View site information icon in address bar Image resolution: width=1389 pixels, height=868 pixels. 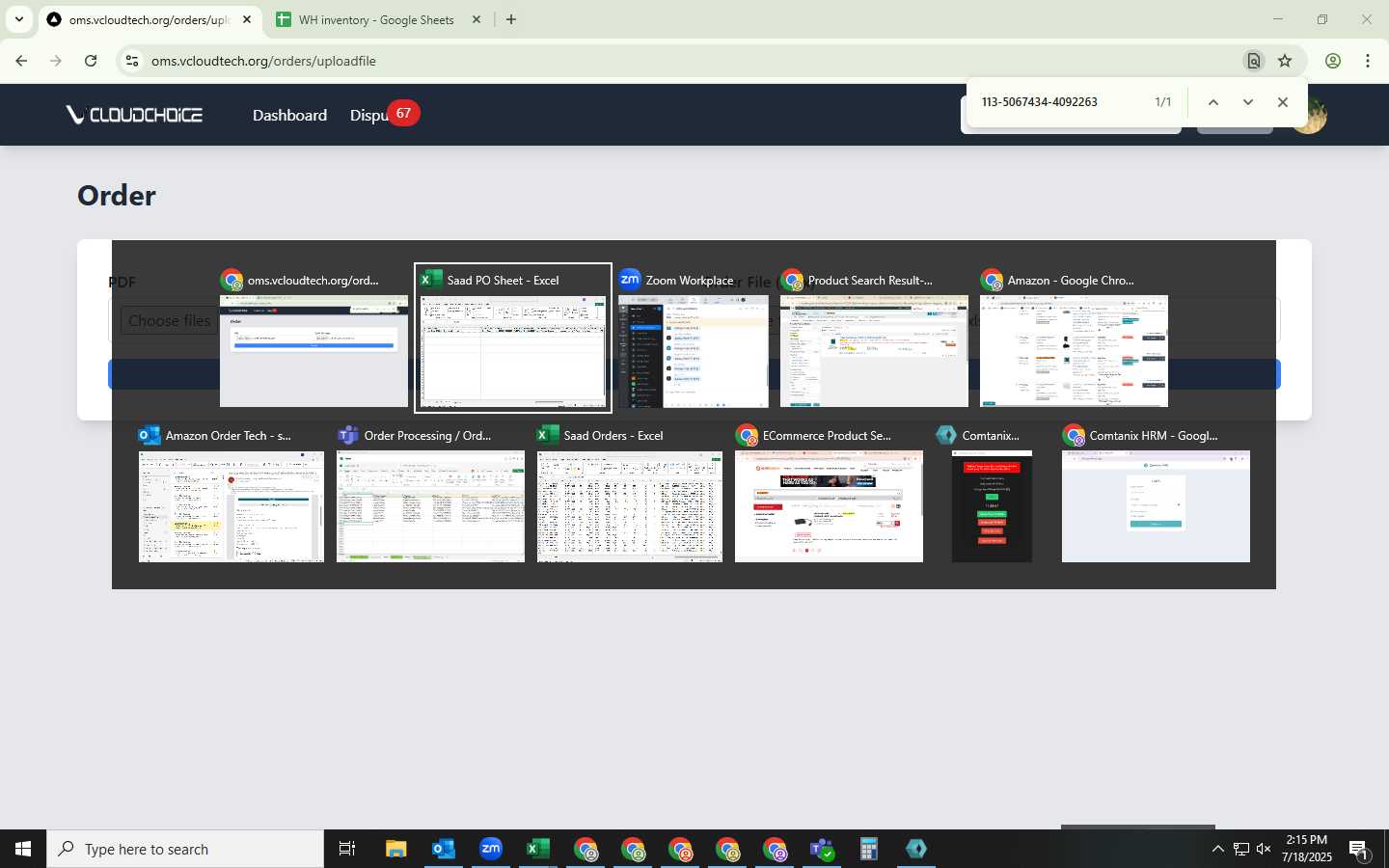(132, 61)
